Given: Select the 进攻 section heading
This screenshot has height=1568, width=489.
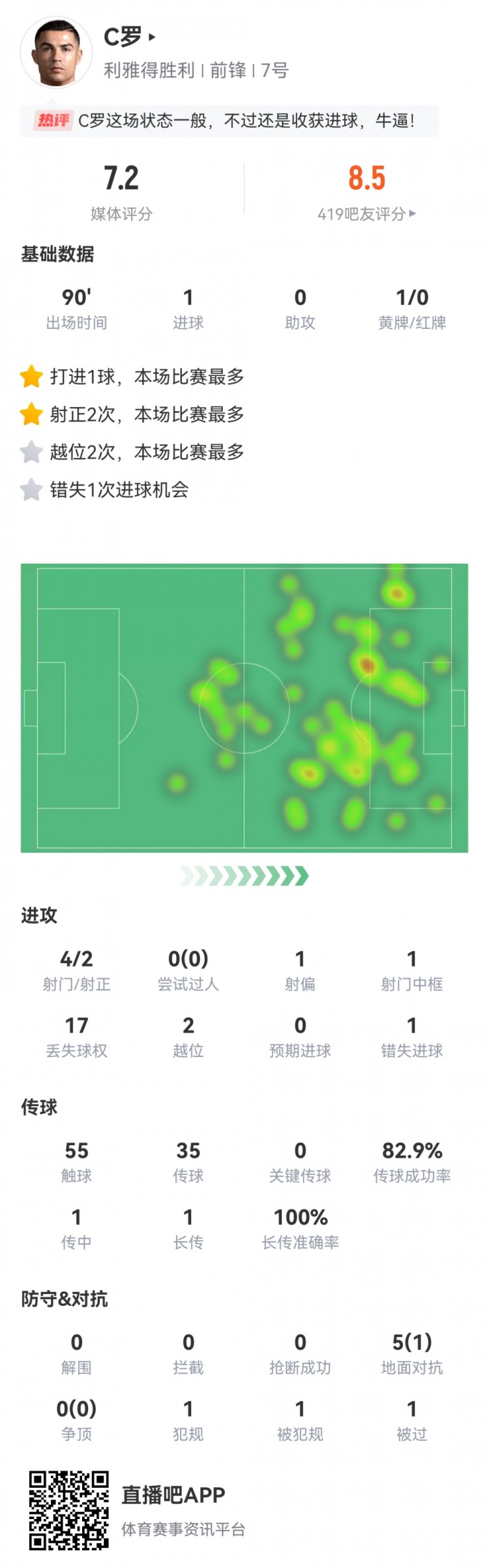Looking at the screenshot, I should tap(39, 915).
